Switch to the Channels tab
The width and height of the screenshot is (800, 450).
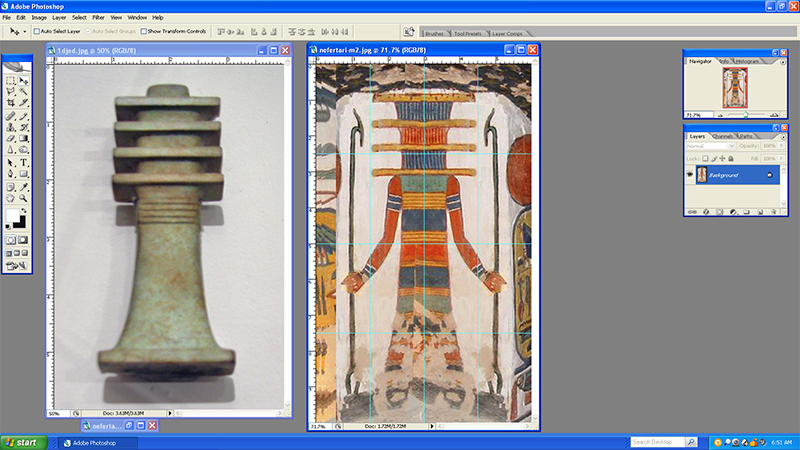723,135
